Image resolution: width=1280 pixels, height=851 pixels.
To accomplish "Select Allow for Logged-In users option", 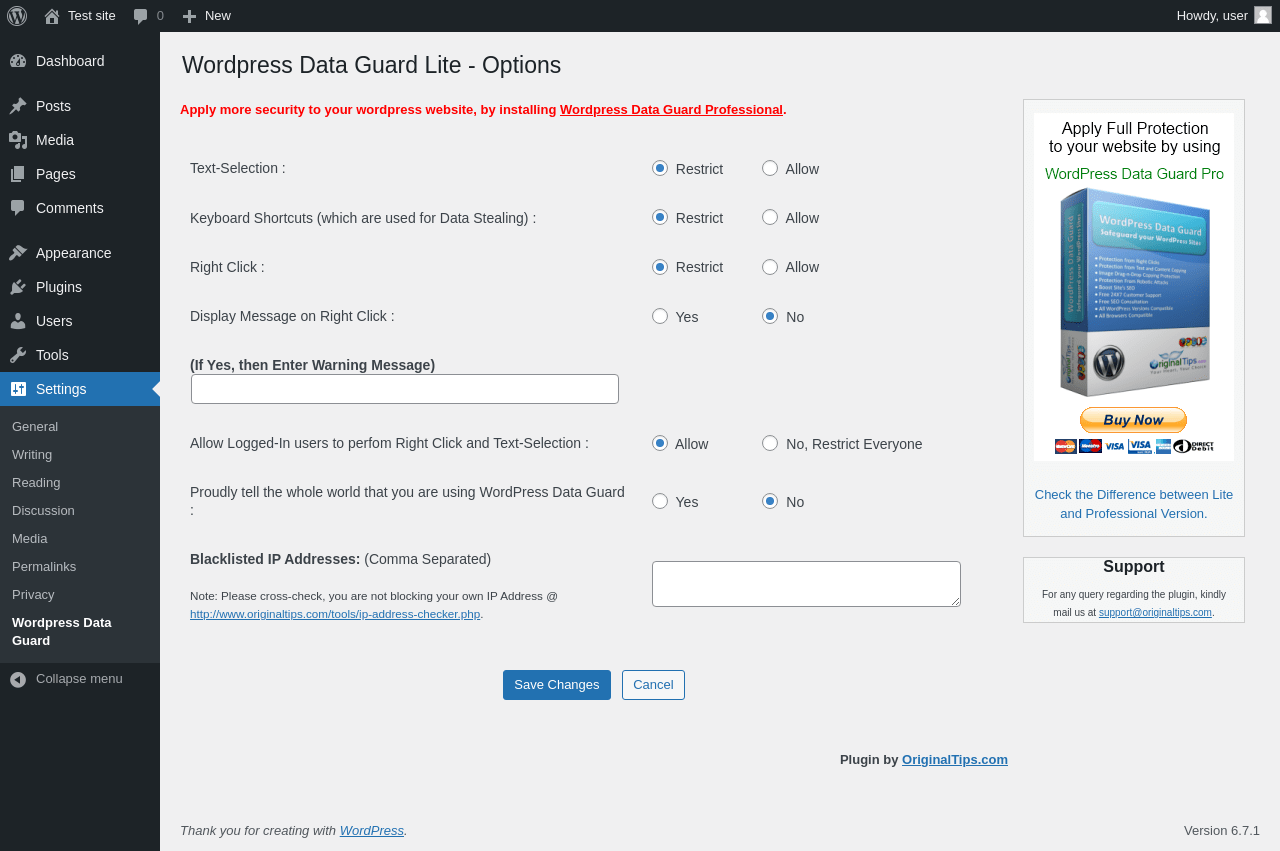I will tap(660, 443).
